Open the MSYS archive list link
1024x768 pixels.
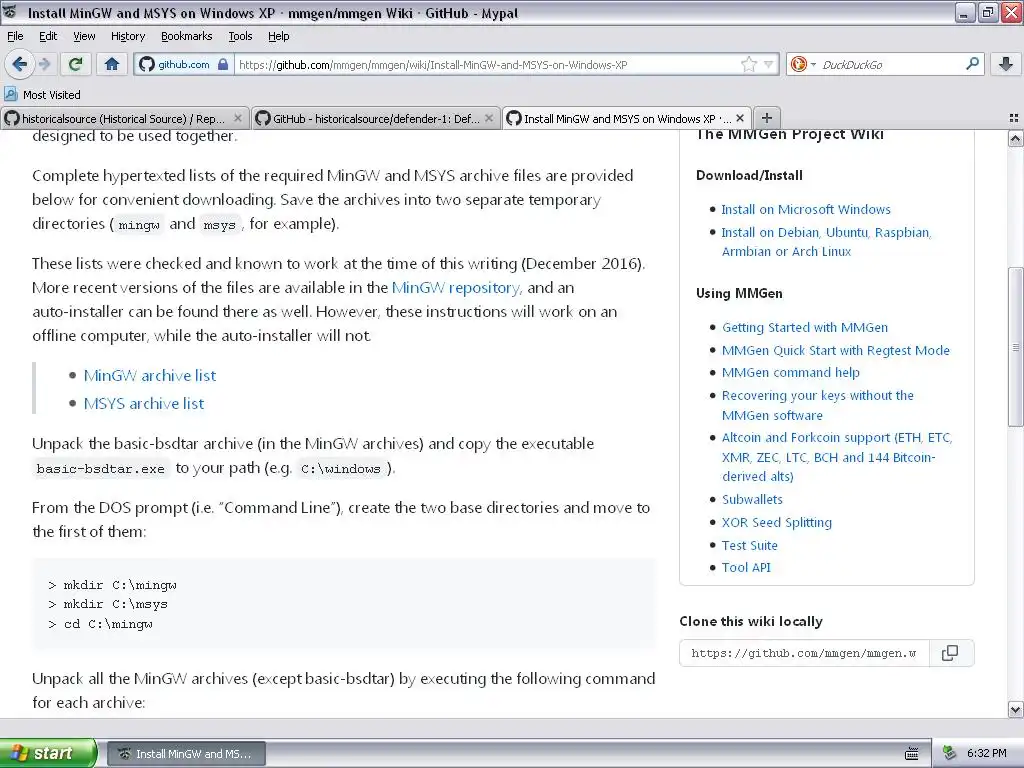(x=144, y=404)
